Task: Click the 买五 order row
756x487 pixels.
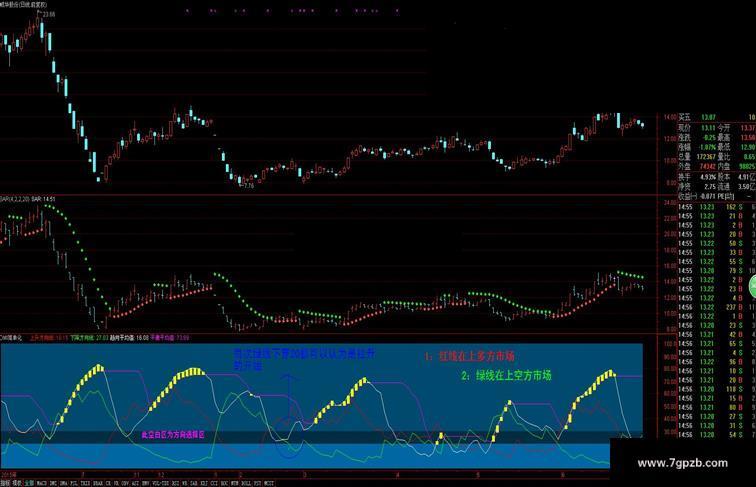Action: [x=716, y=117]
